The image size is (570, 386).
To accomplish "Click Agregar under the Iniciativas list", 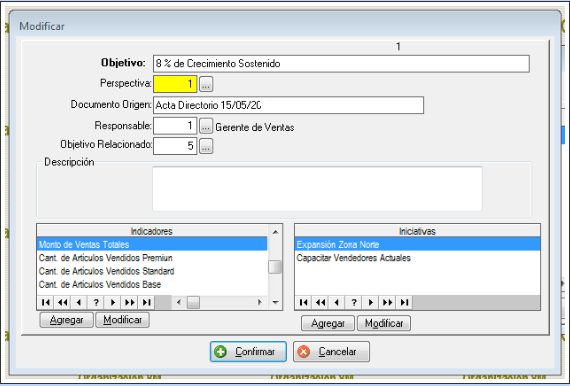I will coord(328,323).
